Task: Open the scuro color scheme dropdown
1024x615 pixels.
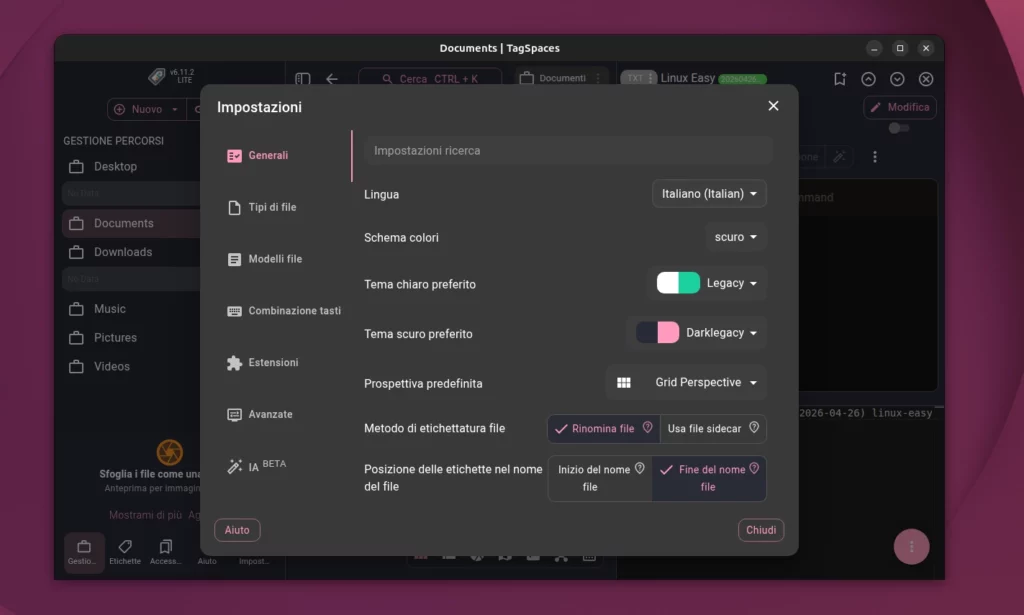Action: [736, 237]
